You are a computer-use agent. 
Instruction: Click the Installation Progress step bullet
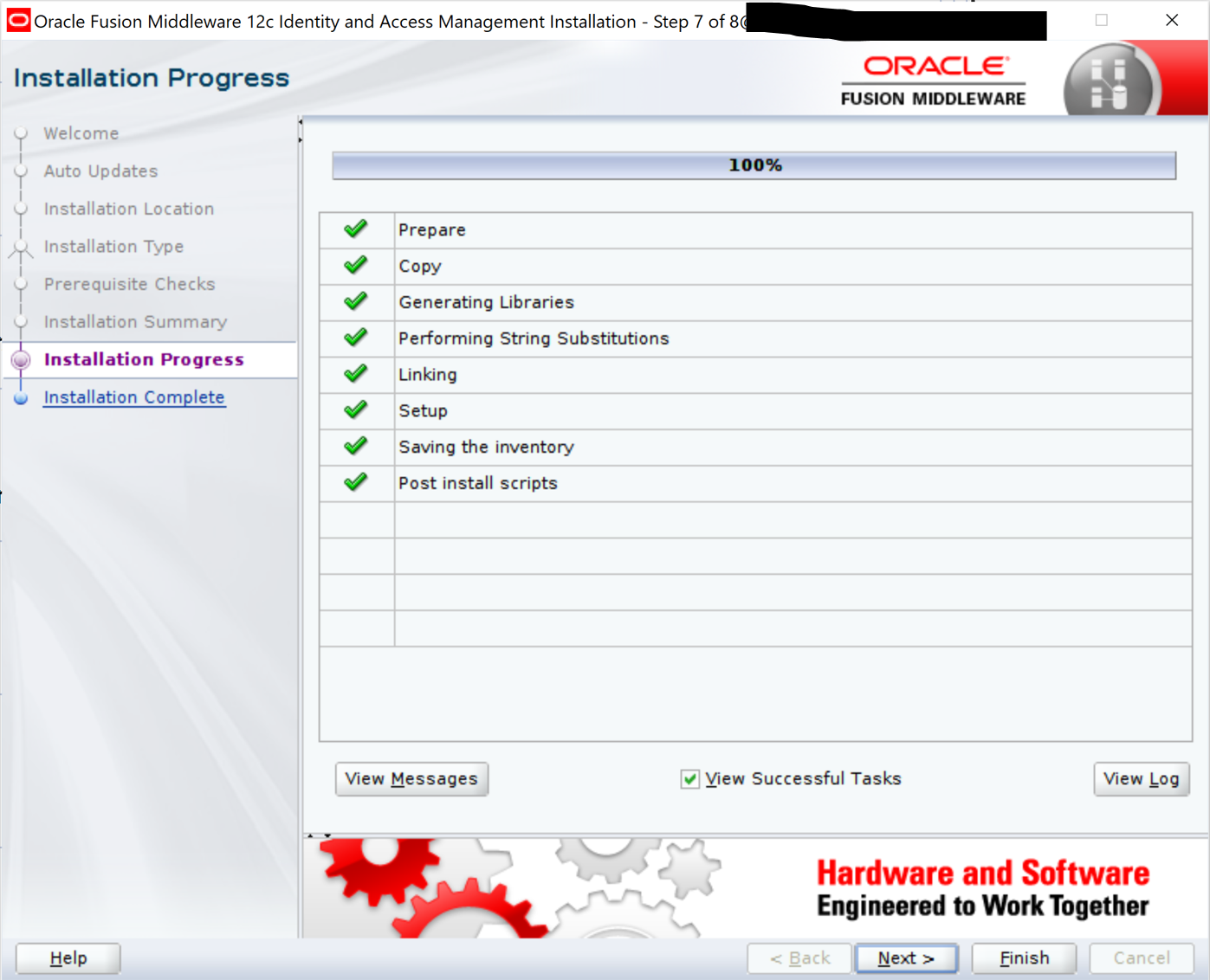[22, 360]
